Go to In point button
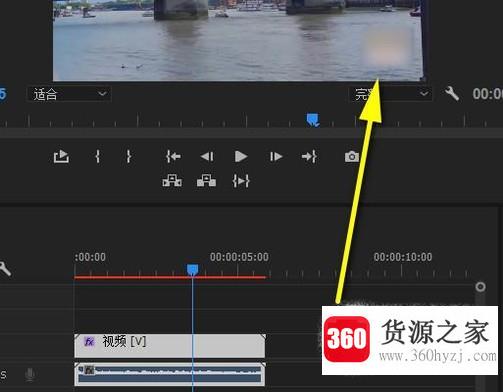The image size is (503, 392). point(173,156)
